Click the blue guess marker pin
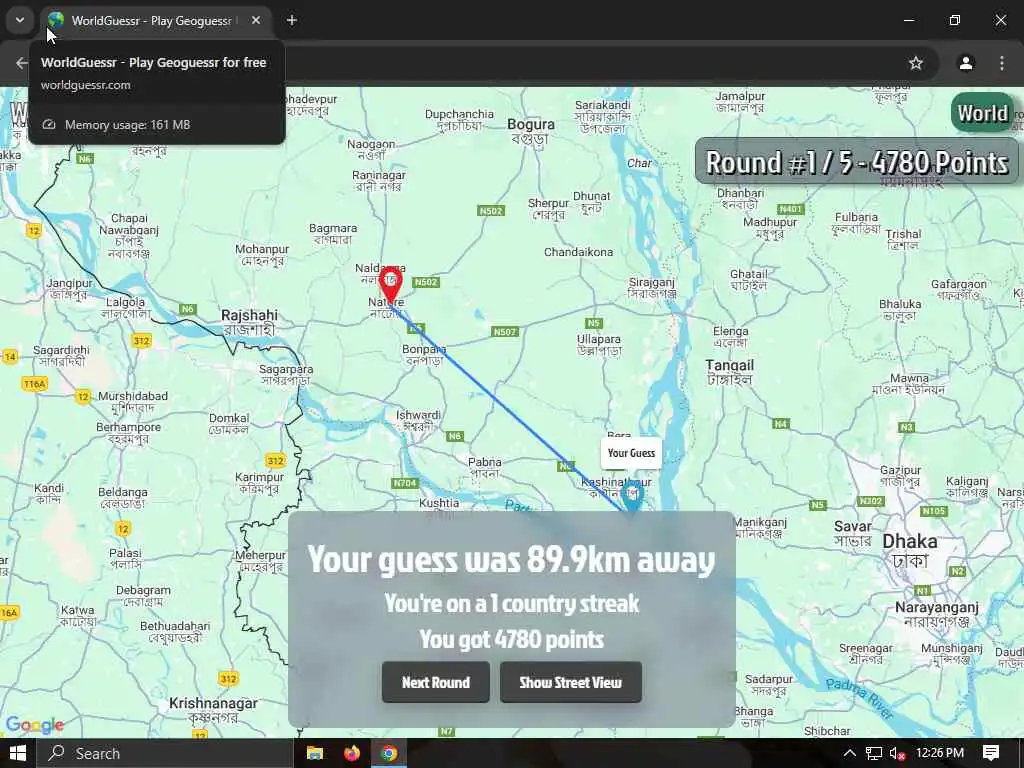 click(632, 496)
